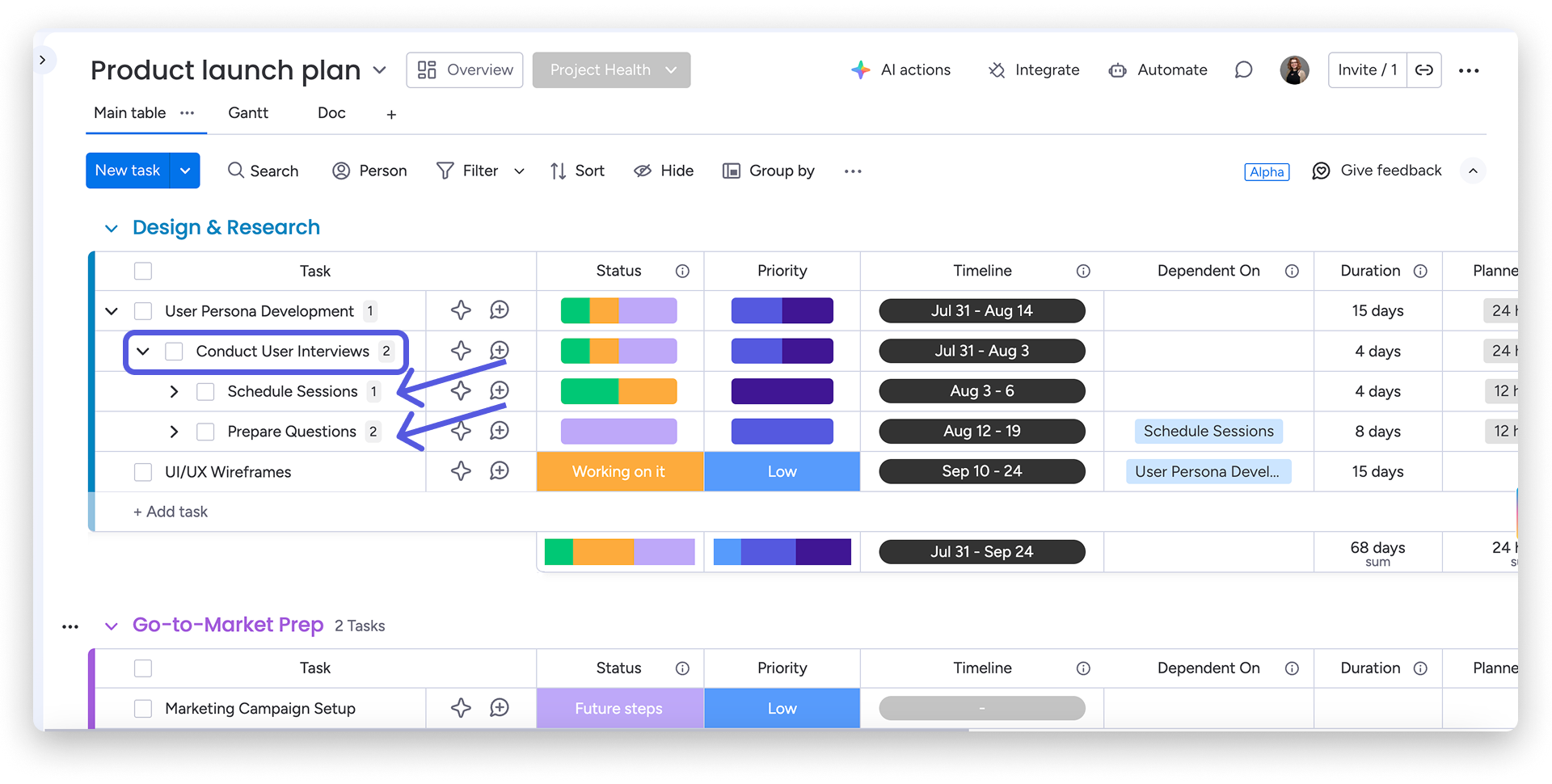Viewport: 1552px width, 784px height.
Task: Open the Sep 10 - 24 timeline cell
Action: pos(981,471)
